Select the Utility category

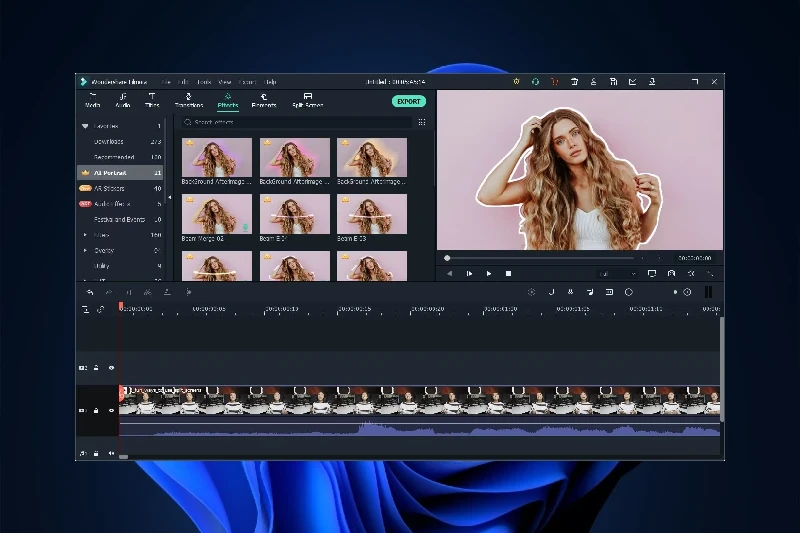[x=120, y=266]
